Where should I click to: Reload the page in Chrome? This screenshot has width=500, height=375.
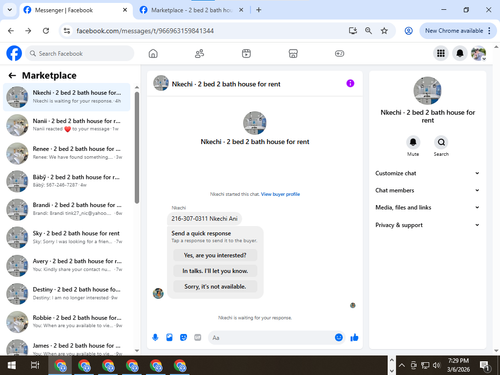coord(46,31)
